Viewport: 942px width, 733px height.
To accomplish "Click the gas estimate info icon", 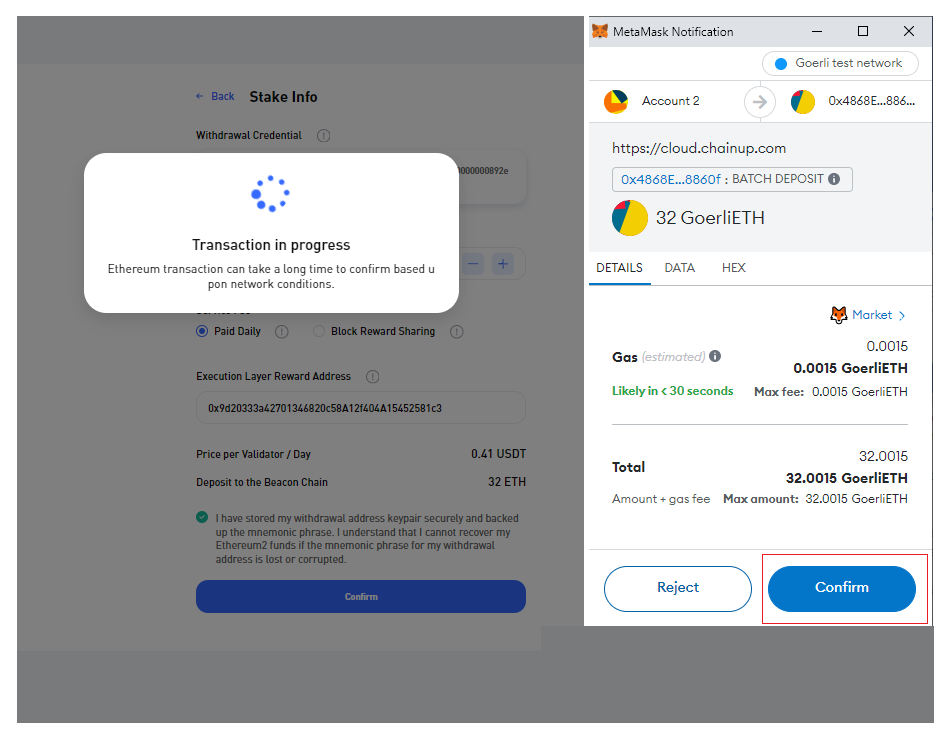I will pyautogui.click(x=715, y=356).
